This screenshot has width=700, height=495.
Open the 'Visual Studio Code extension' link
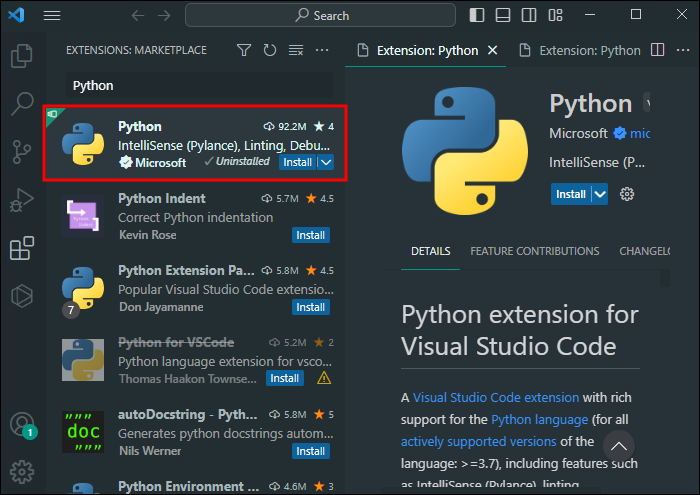click(x=485, y=397)
